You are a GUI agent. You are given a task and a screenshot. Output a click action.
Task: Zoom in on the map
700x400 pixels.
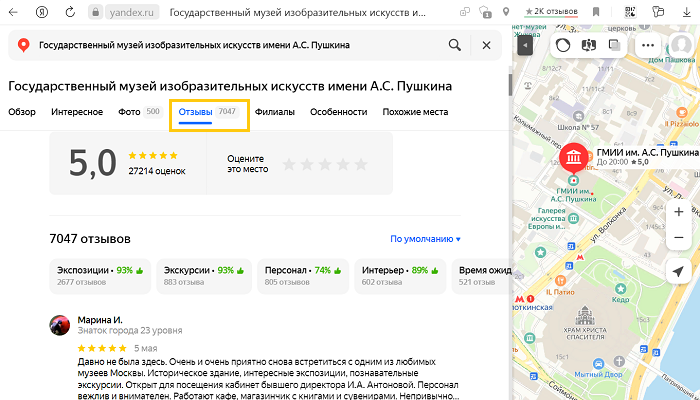click(x=679, y=212)
